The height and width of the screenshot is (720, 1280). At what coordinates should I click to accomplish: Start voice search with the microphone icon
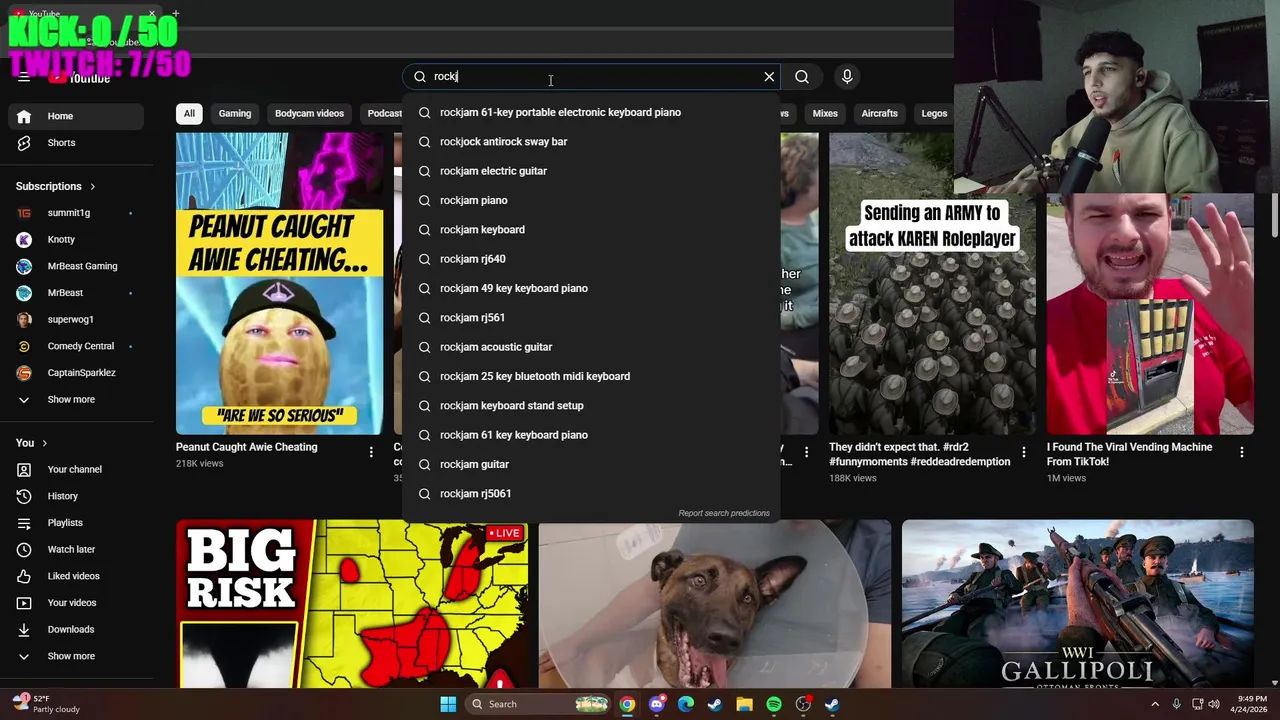pos(847,77)
